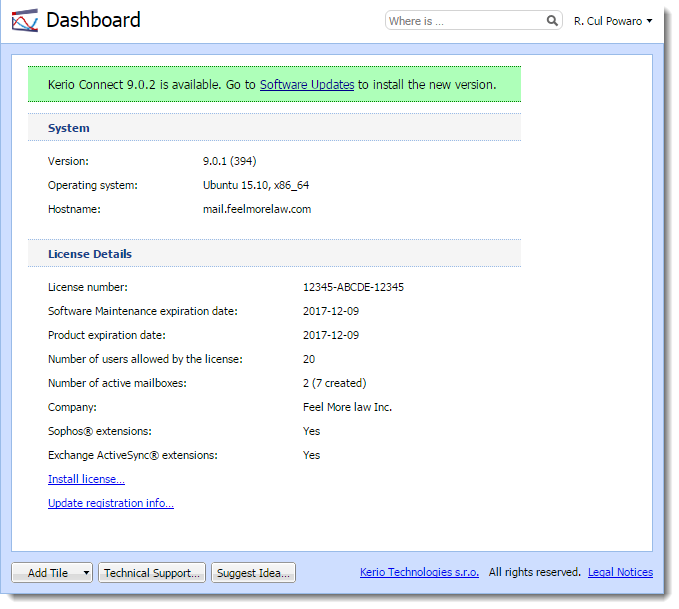
Task: Expand the Add Tile dropdown arrow
Action: coord(86,573)
